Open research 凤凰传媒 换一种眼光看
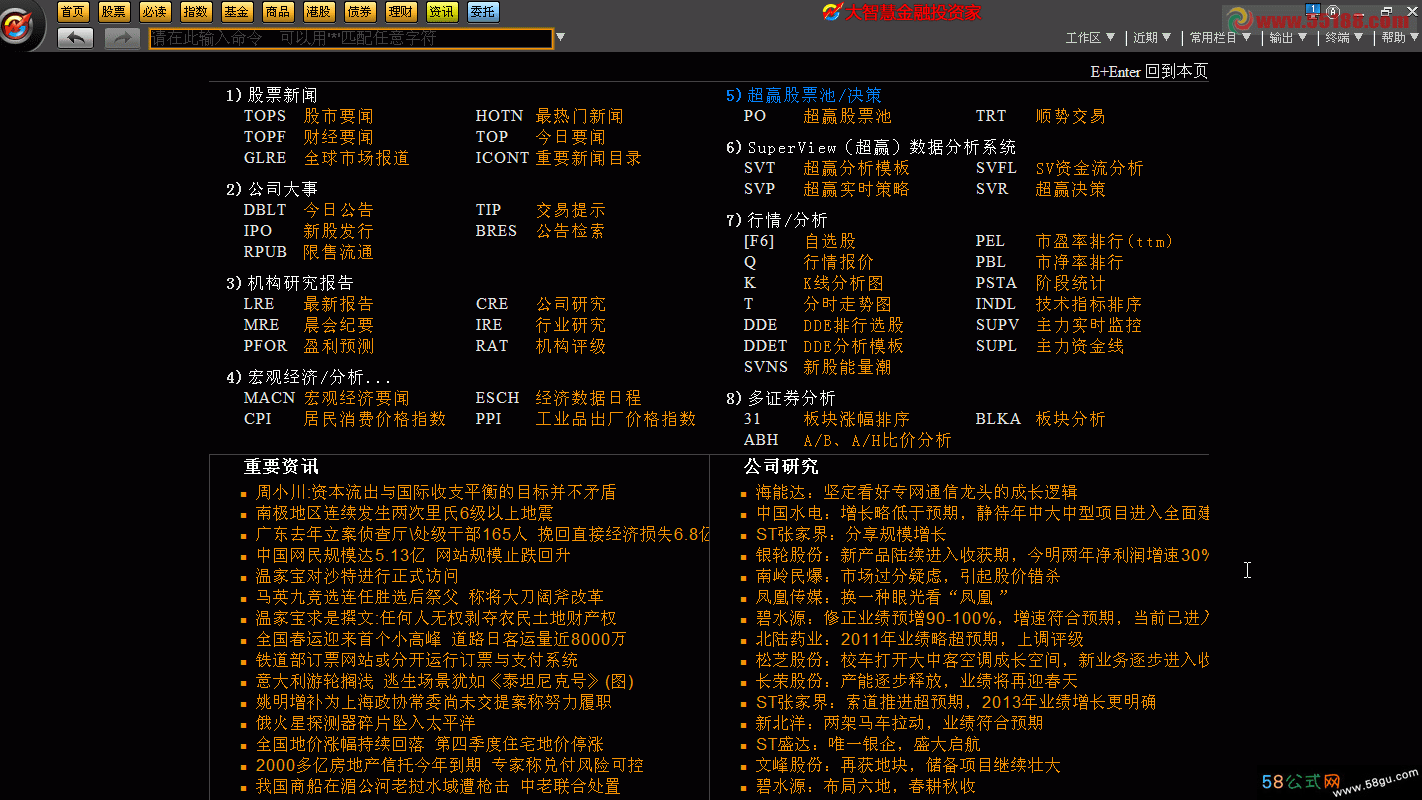 (x=882, y=597)
